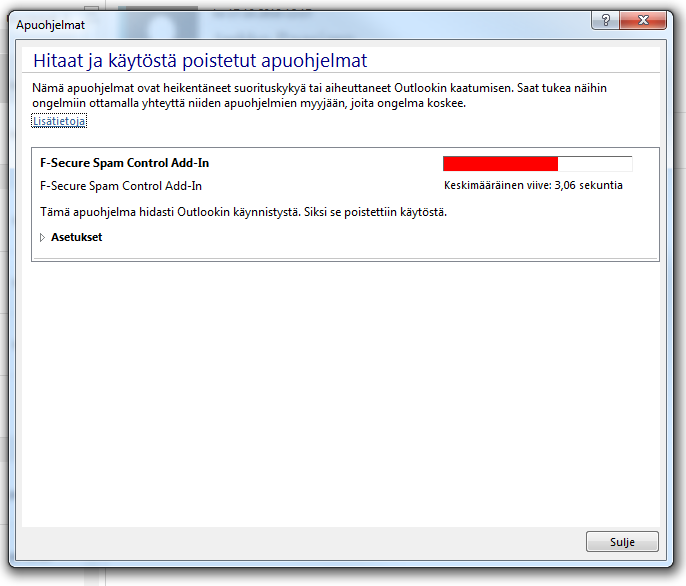Select the bold F-Secure Spam Control Add-In title
This screenshot has width=686, height=586.
125,163
